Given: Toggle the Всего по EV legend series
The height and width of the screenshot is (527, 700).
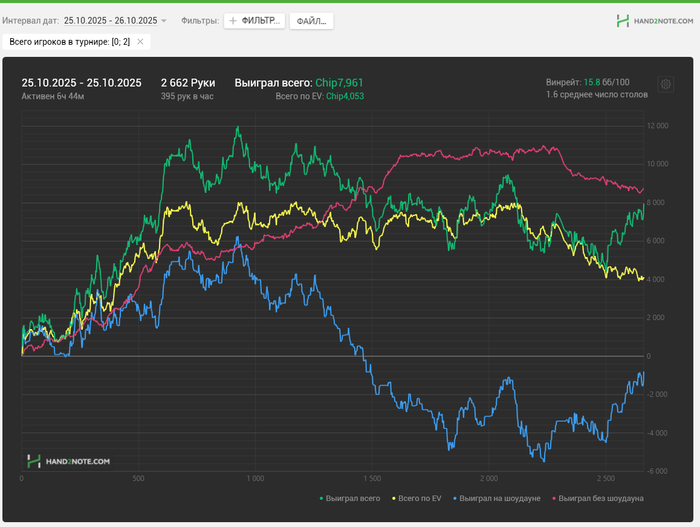Looking at the screenshot, I should click(417, 498).
